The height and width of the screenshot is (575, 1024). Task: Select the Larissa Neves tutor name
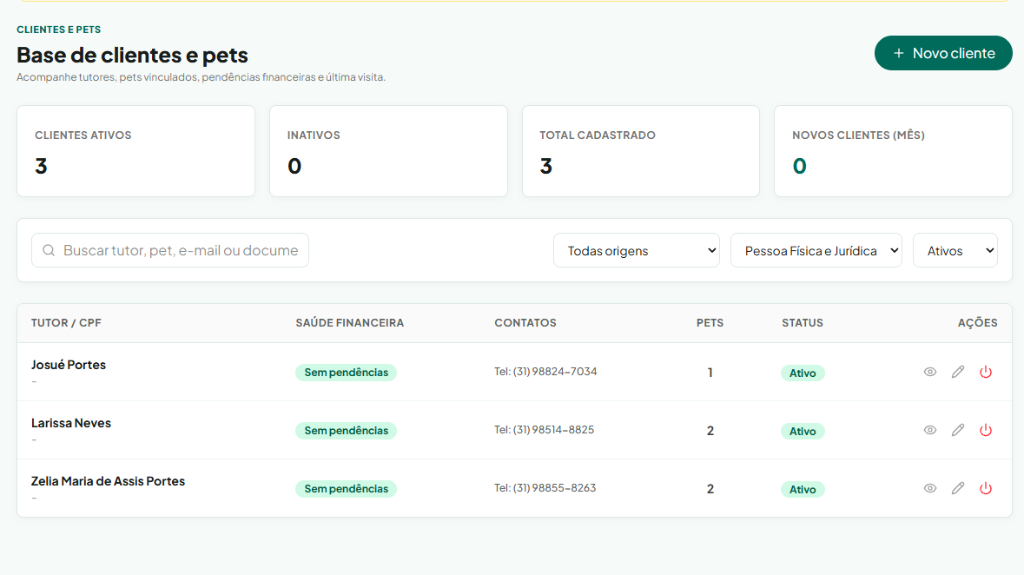point(71,423)
